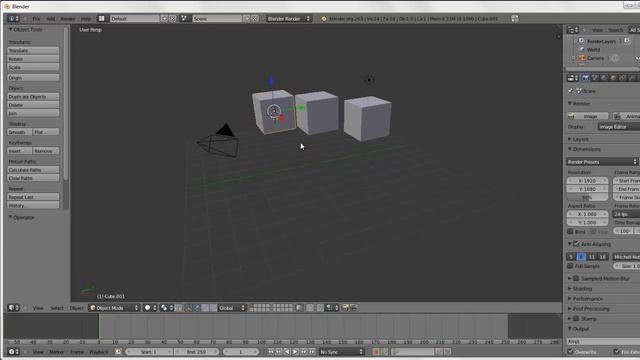This screenshot has height=360, width=640.
Task: Open the No Sync dropdown
Action: [341, 352]
